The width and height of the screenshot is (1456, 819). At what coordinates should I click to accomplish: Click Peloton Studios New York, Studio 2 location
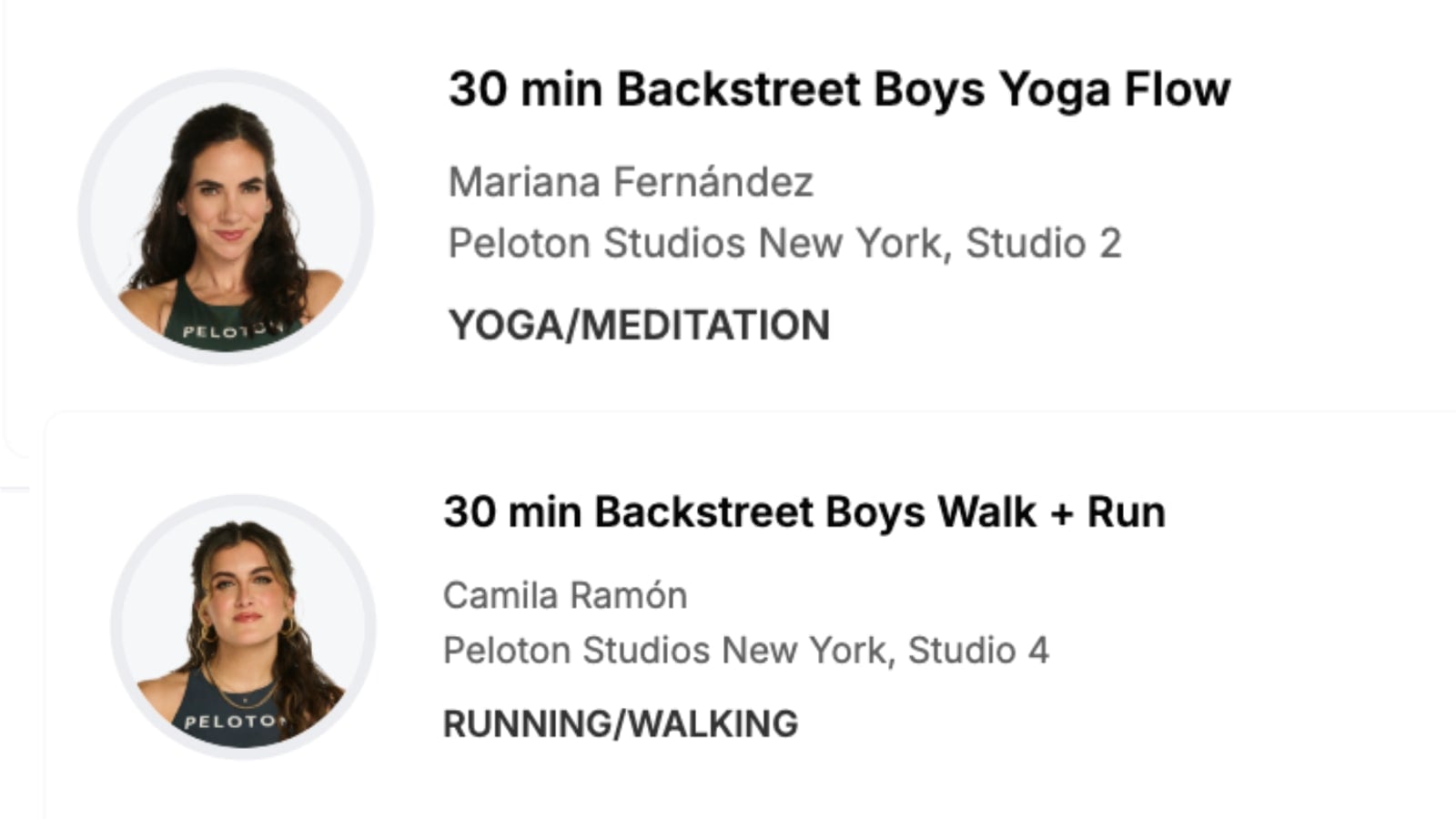point(784,243)
